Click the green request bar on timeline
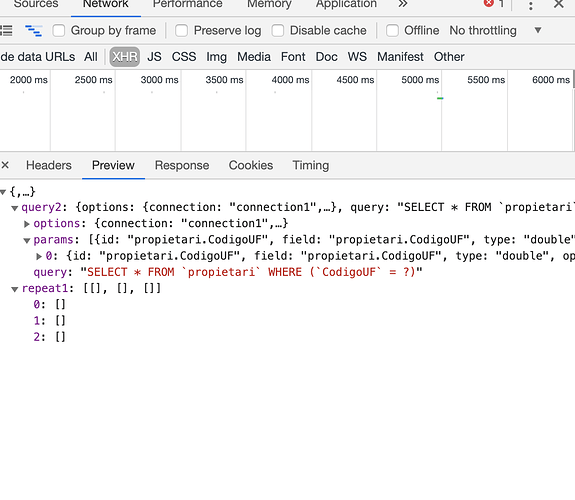The height and width of the screenshot is (500, 575). 440,98
